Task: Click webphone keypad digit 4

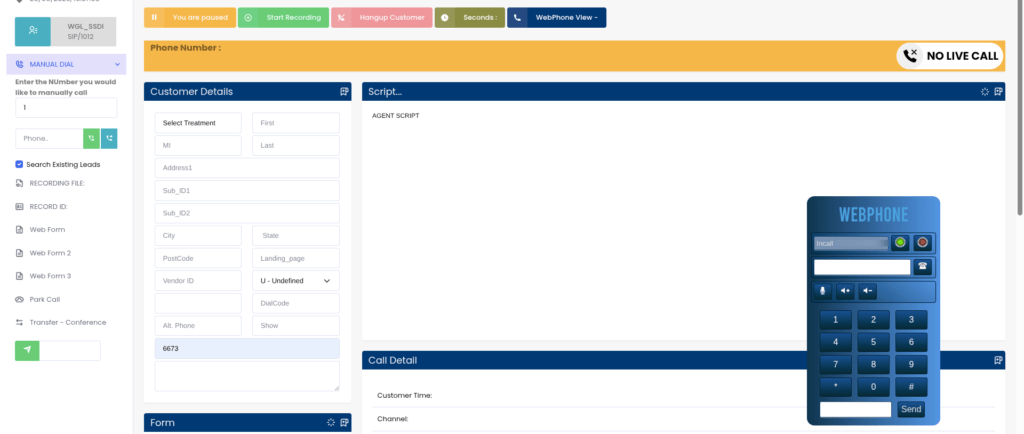Action: tap(835, 342)
